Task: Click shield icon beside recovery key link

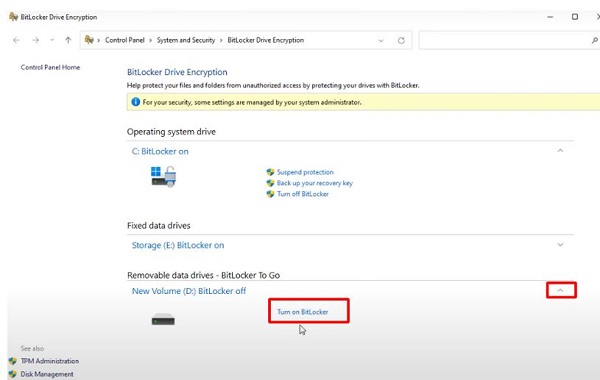Action: [x=271, y=183]
